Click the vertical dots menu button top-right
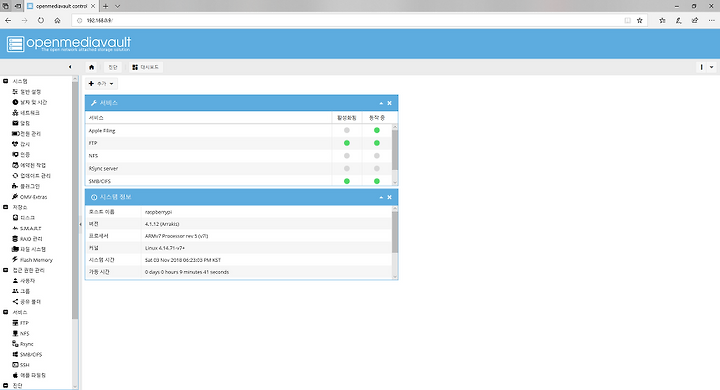 702,67
